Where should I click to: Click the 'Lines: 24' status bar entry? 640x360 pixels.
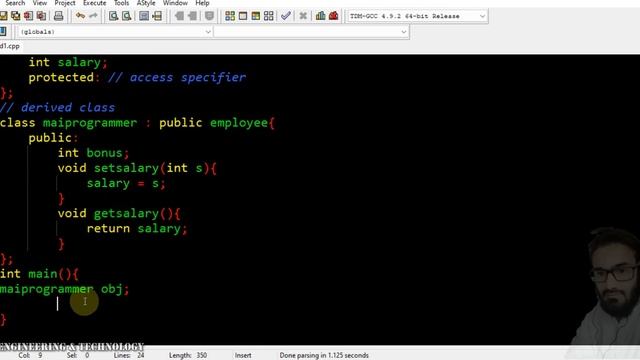pos(129,356)
